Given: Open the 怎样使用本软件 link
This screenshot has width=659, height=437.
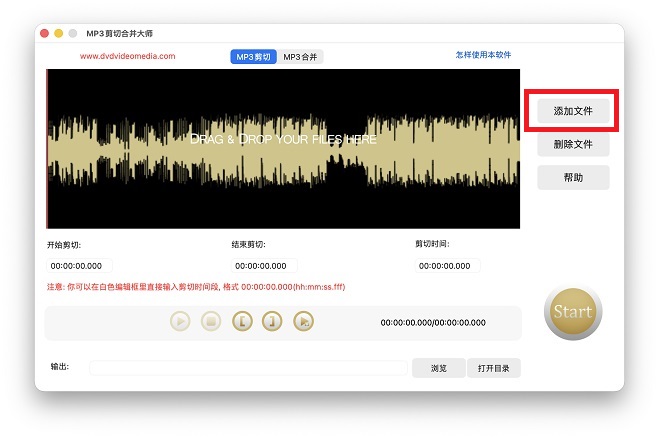Looking at the screenshot, I should click(x=483, y=55).
